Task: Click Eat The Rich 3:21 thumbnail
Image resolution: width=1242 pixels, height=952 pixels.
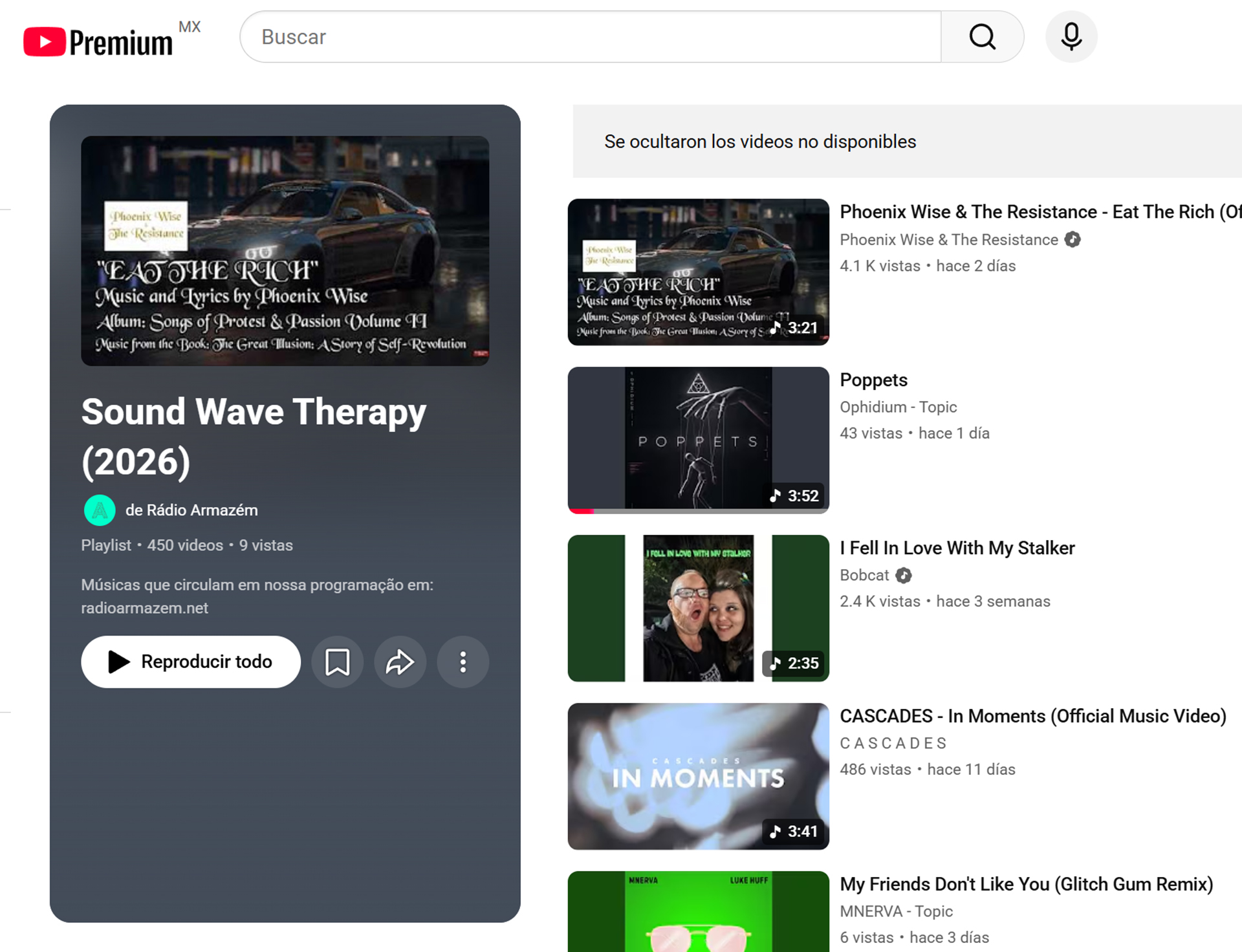Action: (698, 272)
